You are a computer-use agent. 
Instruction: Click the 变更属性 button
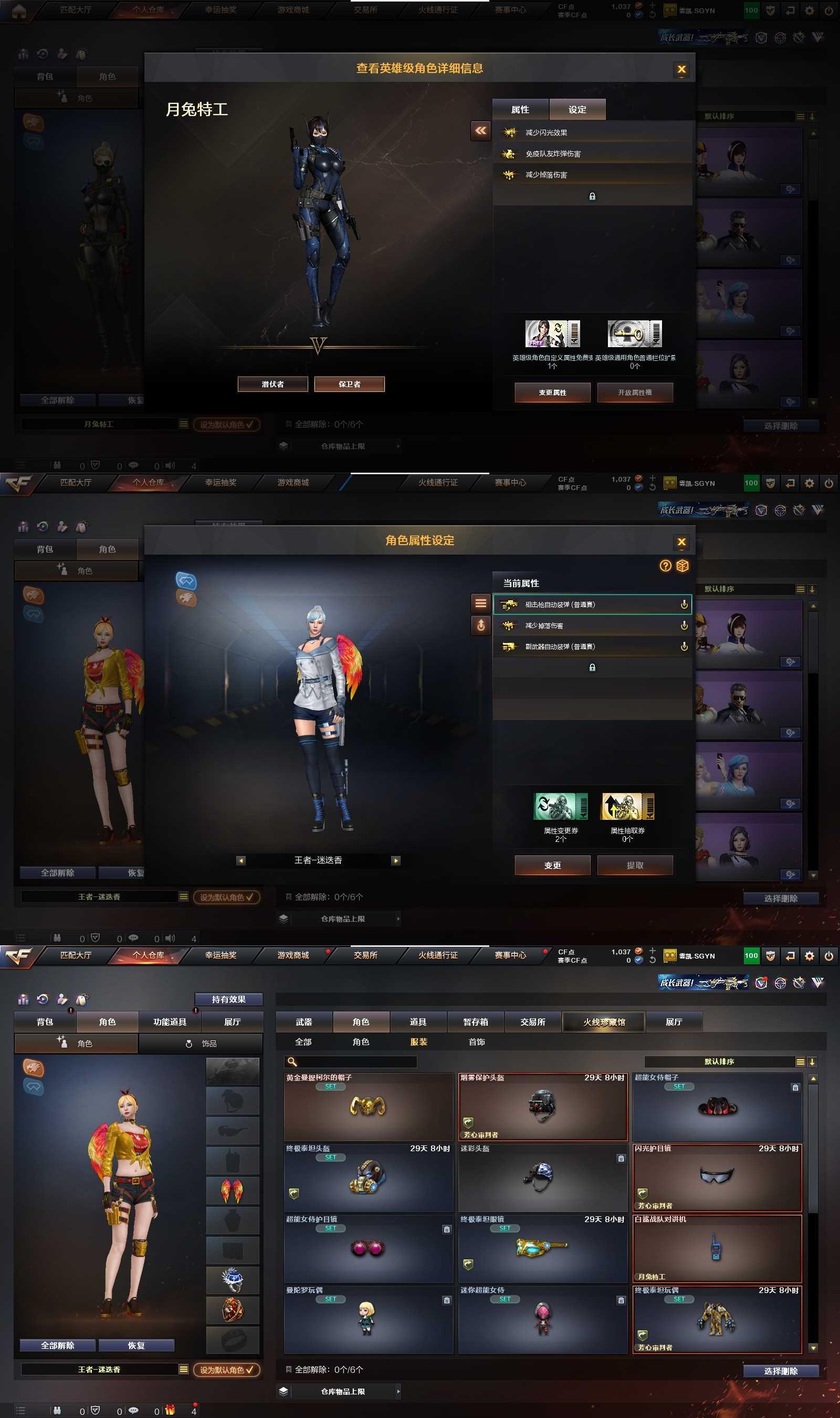[x=552, y=392]
